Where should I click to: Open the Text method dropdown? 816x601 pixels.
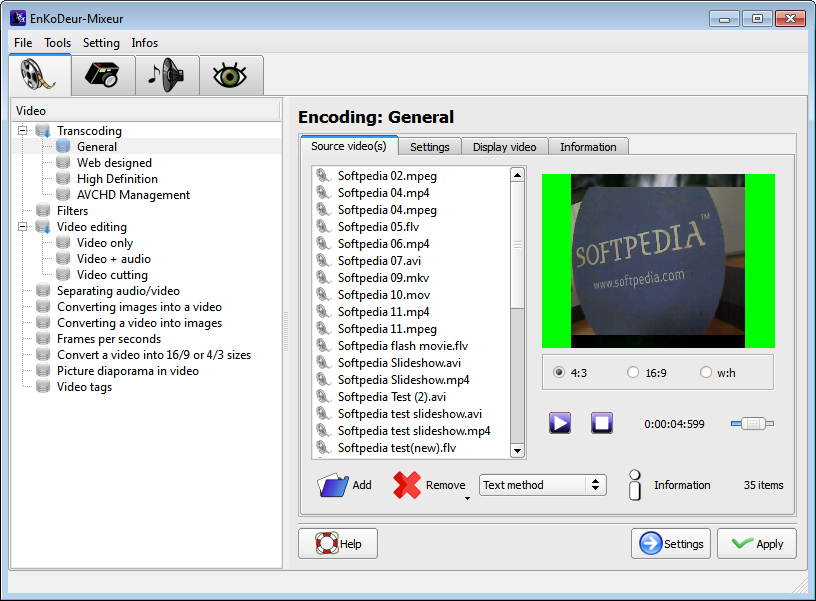tap(543, 485)
